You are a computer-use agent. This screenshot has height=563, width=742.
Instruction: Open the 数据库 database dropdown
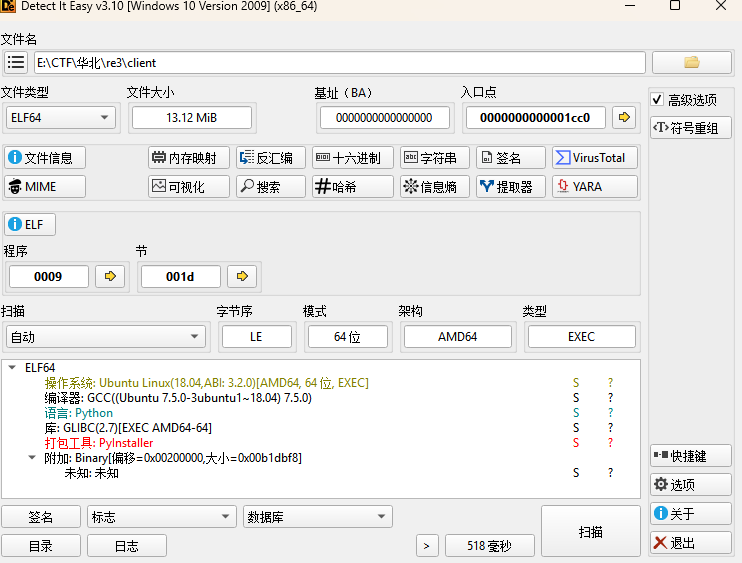click(318, 517)
